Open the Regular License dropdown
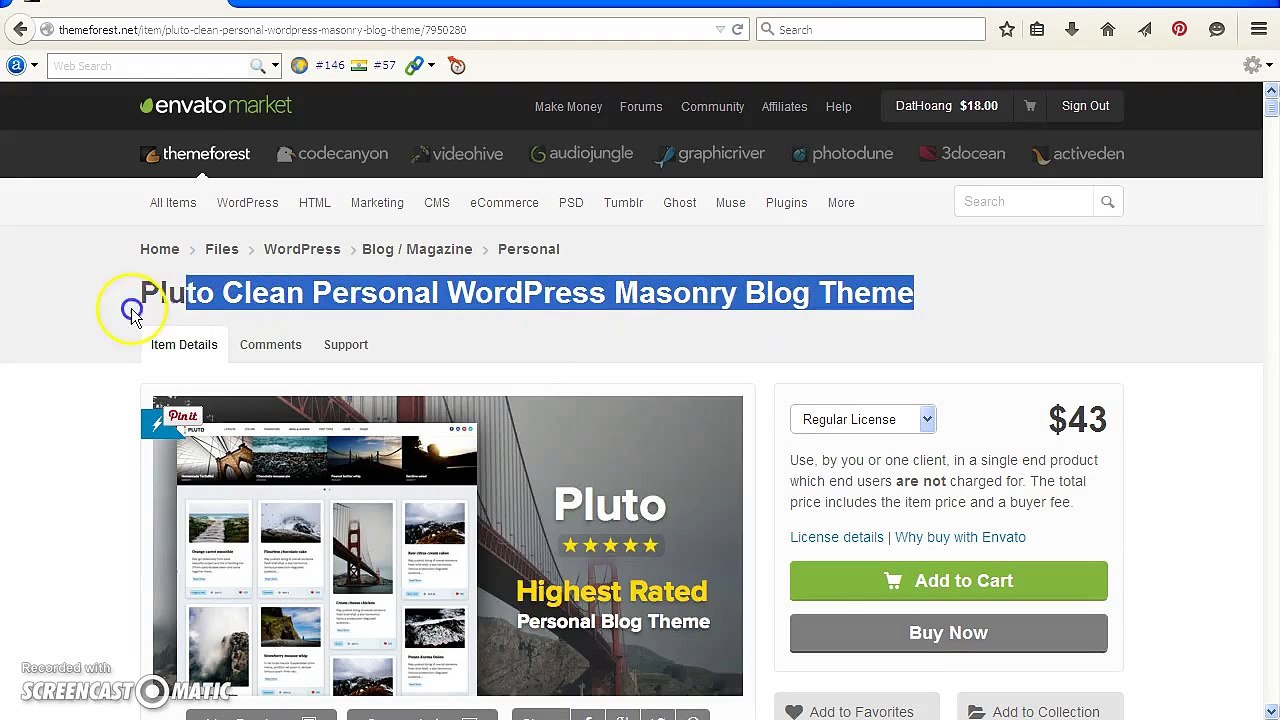This screenshot has width=1280, height=720. (x=863, y=419)
